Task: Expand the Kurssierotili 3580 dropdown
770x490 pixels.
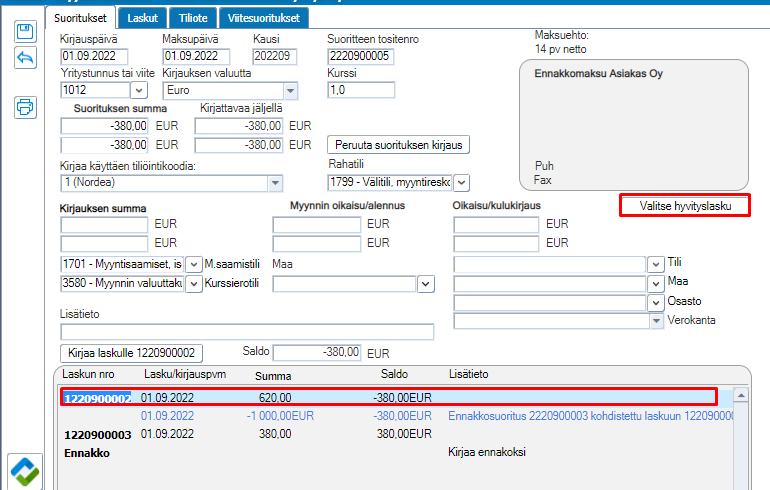Action: click(194, 284)
